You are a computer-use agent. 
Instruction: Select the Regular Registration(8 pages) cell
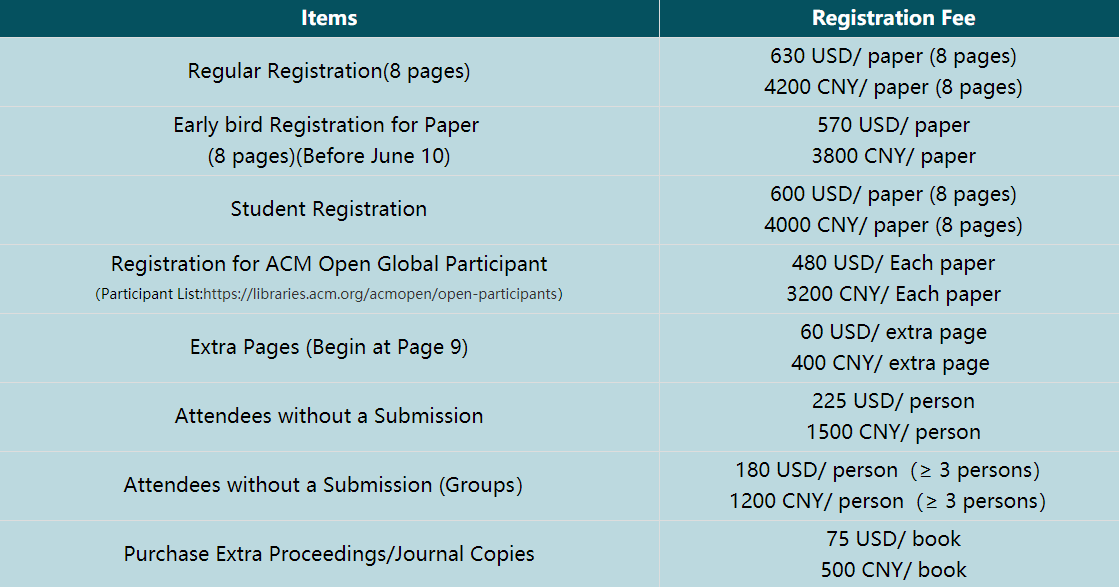329,71
